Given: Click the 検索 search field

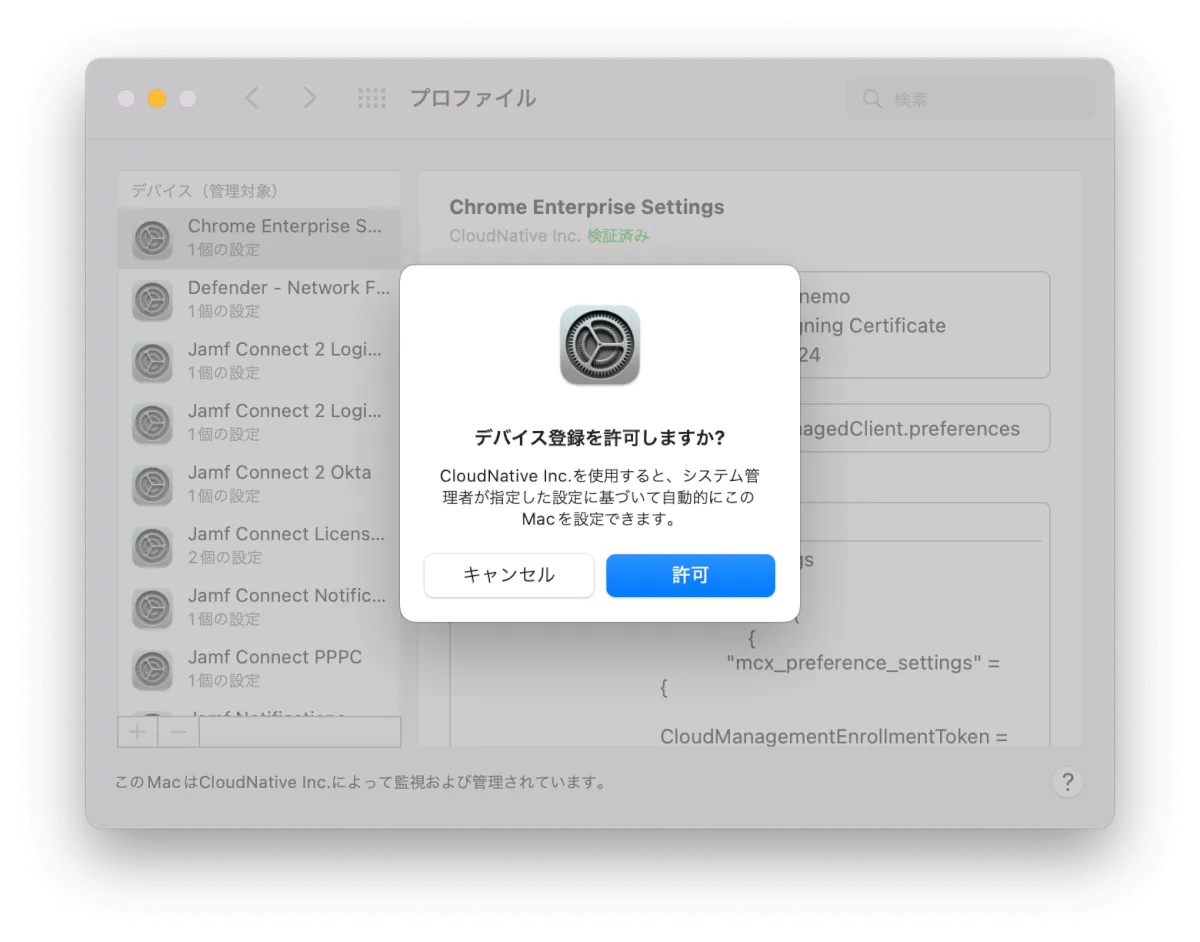Looking at the screenshot, I should point(971,99).
